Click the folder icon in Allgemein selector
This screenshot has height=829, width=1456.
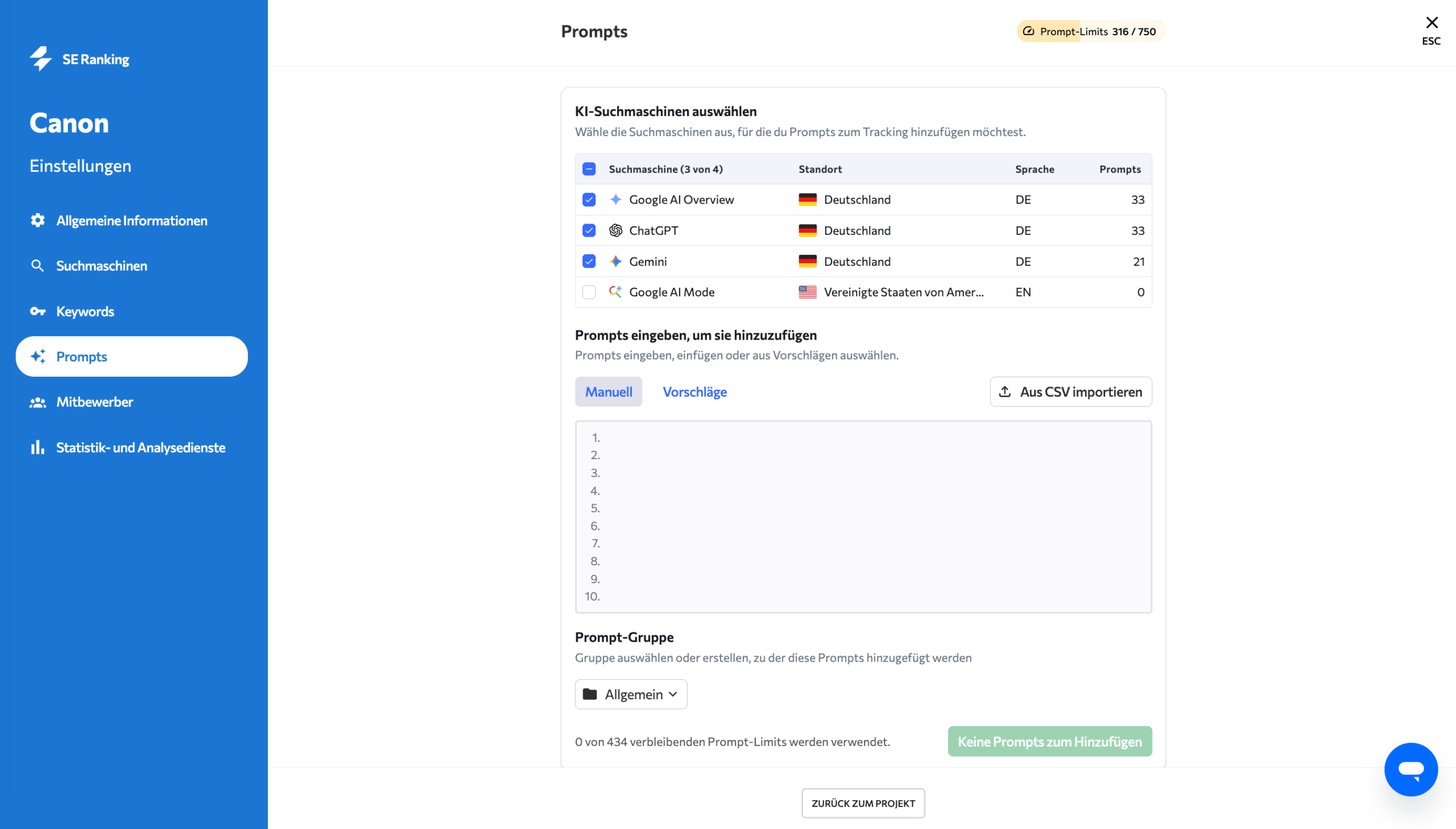tap(590, 694)
